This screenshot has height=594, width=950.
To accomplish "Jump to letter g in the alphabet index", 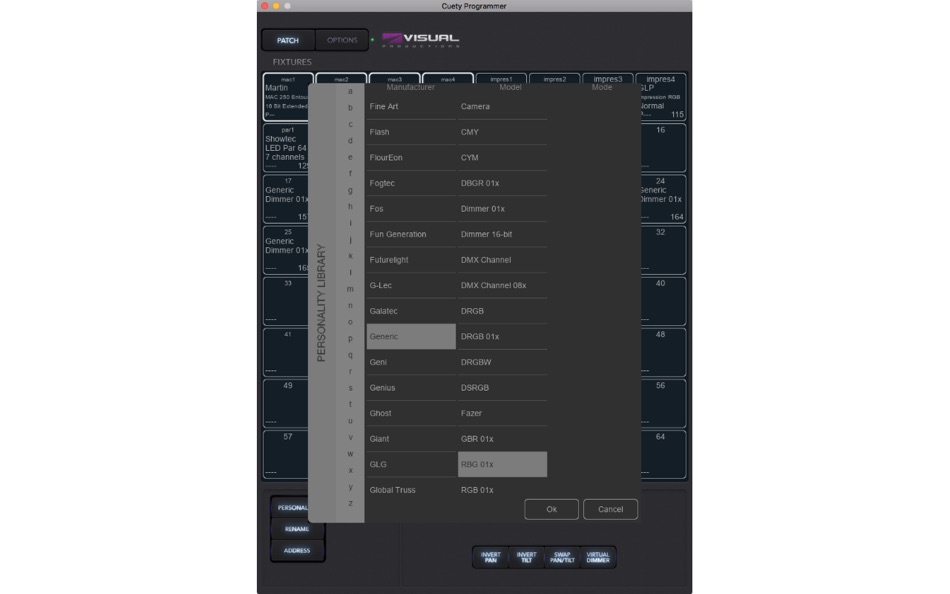I will point(350,190).
